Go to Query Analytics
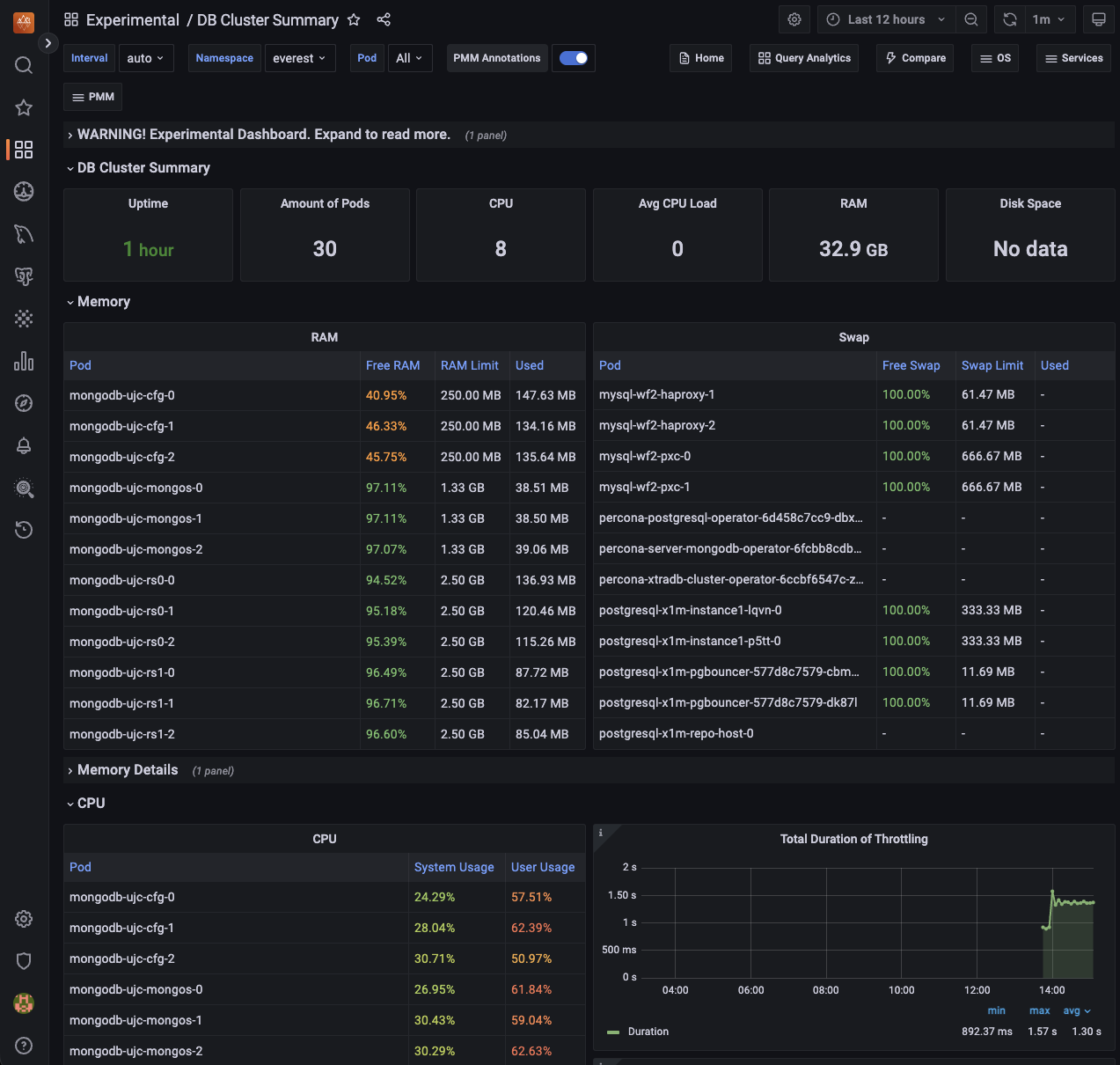The width and height of the screenshot is (1120, 1065). tap(804, 58)
